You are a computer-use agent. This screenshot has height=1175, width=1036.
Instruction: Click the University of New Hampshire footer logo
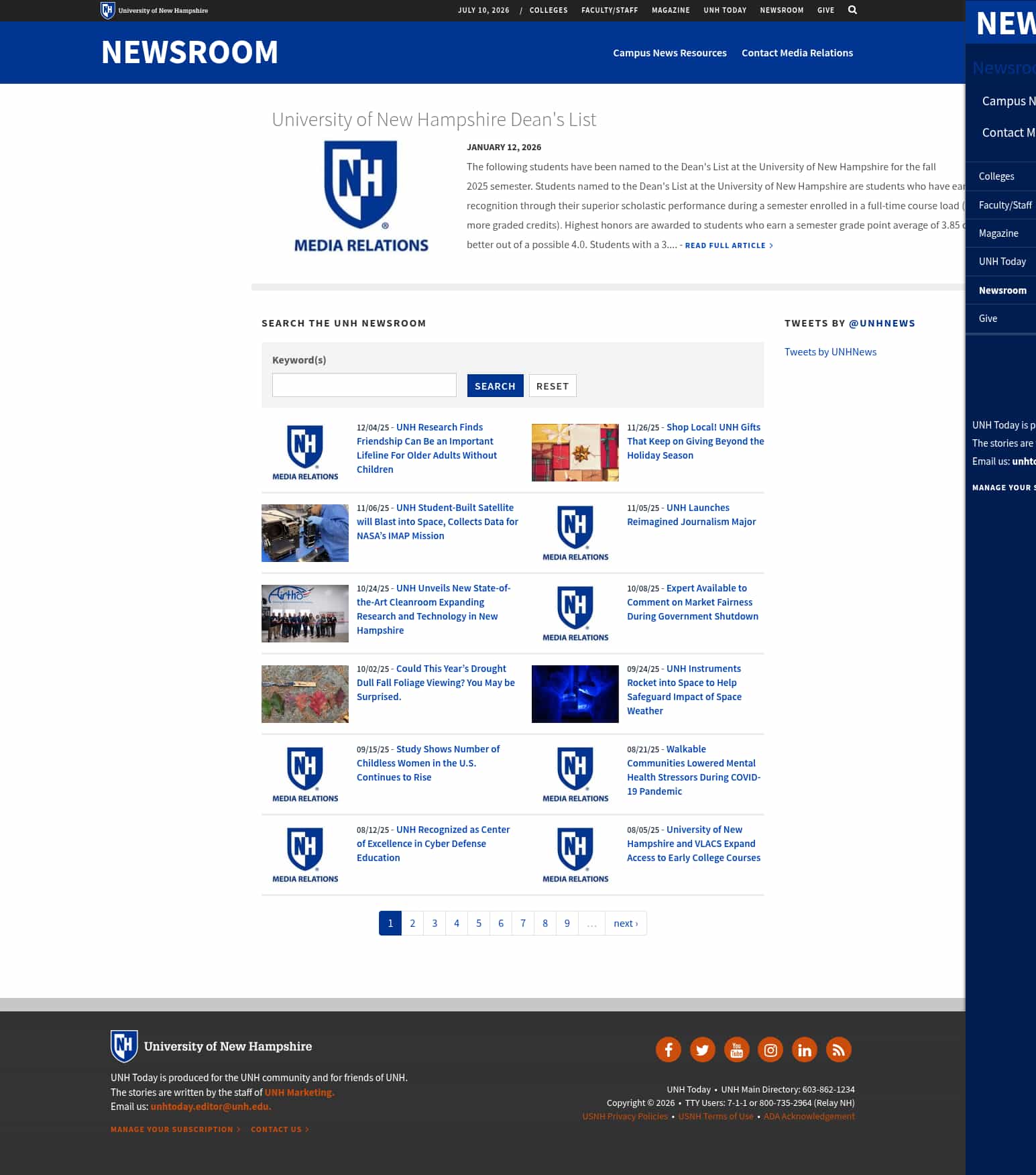211,1046
